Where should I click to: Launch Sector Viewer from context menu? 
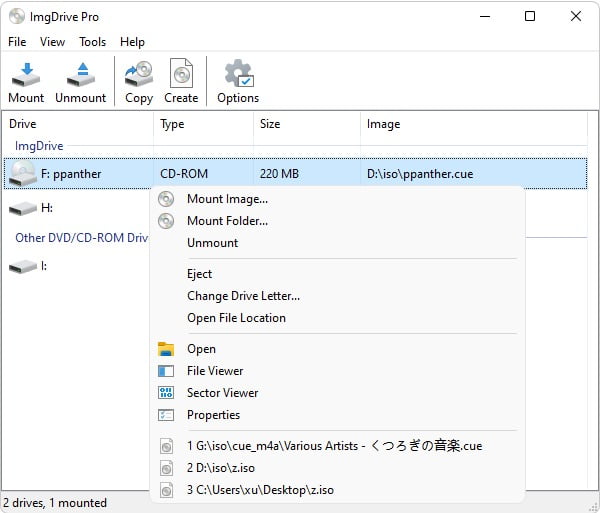(x=337, y=393)
